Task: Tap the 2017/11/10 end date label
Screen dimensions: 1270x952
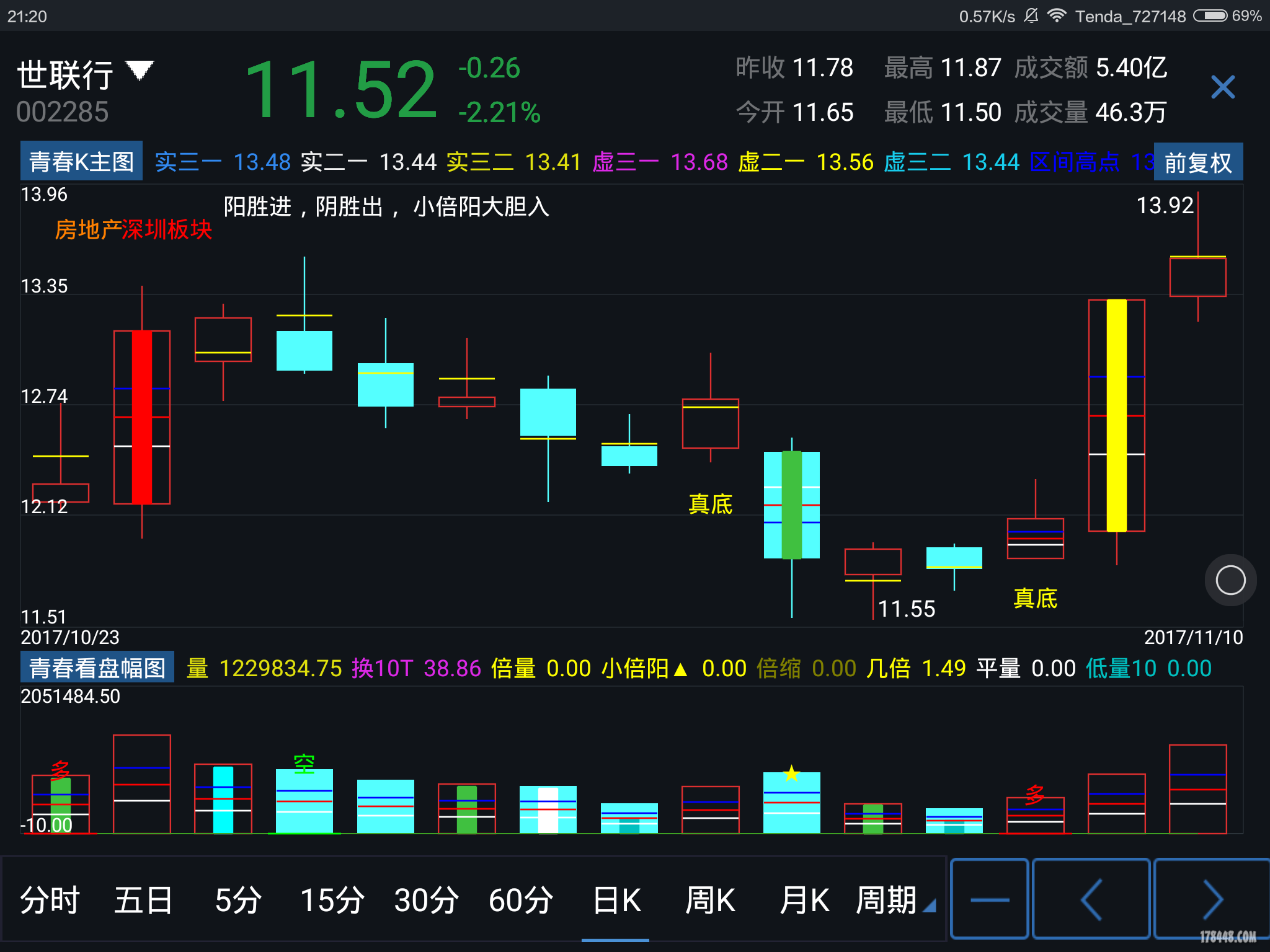Action: [x=1193, y=637]
